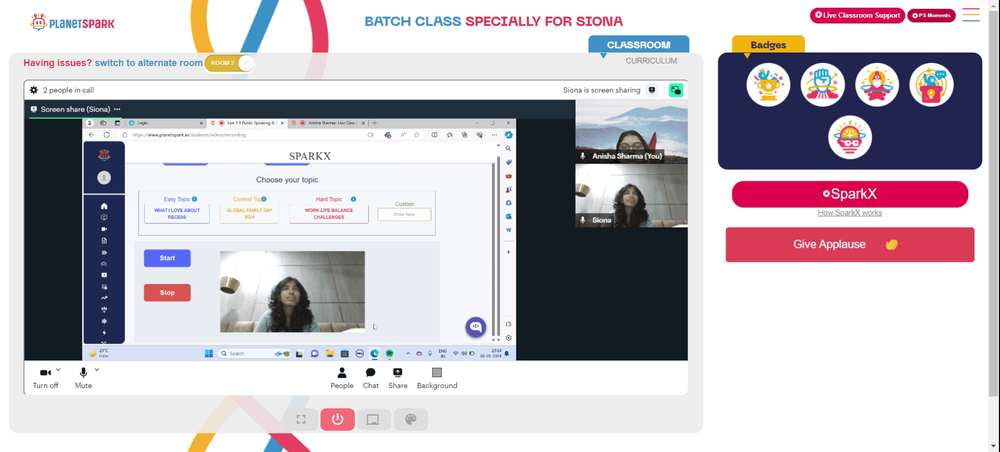Image resolution: width=1000 pixels, height=452 pixels.
Task: Click the Share screen icon
Action: [x=397, y=373]
